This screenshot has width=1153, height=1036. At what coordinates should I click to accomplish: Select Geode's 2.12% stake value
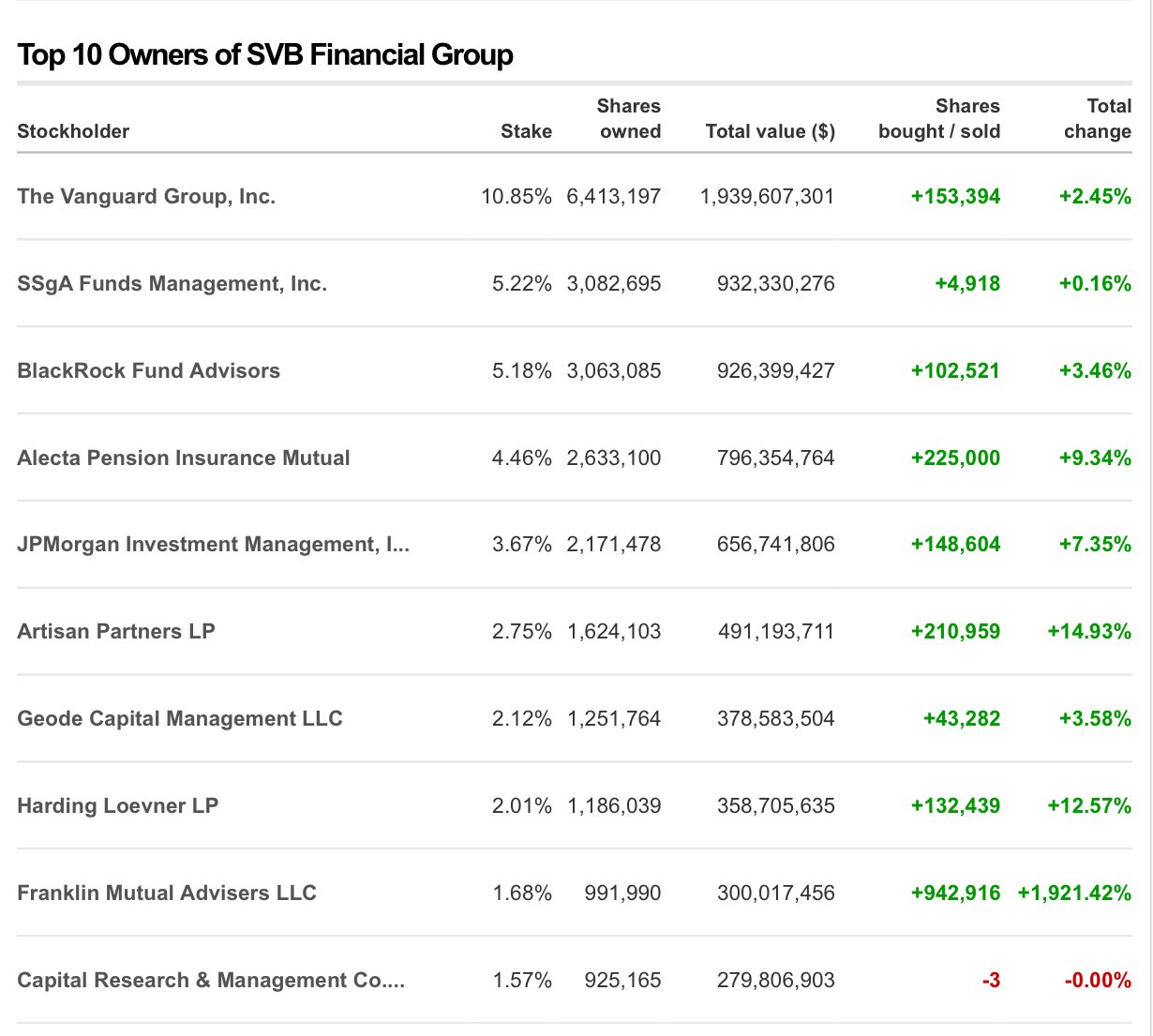[522, 719]
